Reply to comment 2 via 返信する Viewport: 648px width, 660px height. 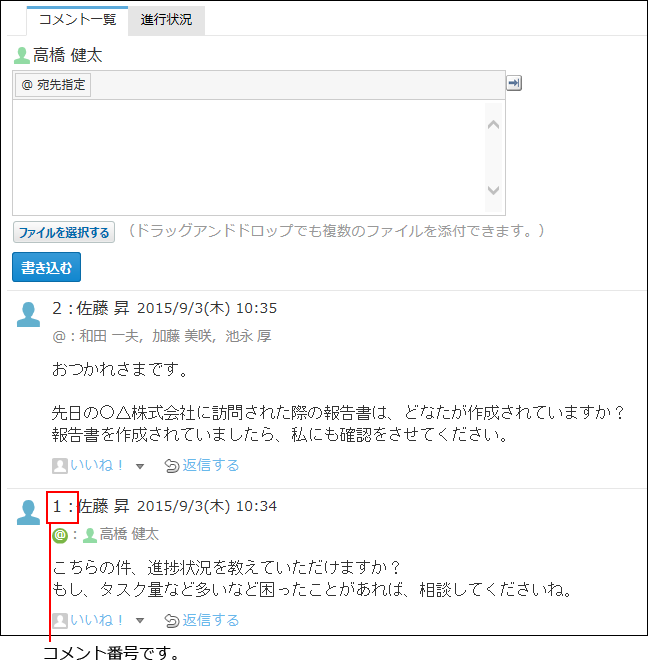point(211,465)
